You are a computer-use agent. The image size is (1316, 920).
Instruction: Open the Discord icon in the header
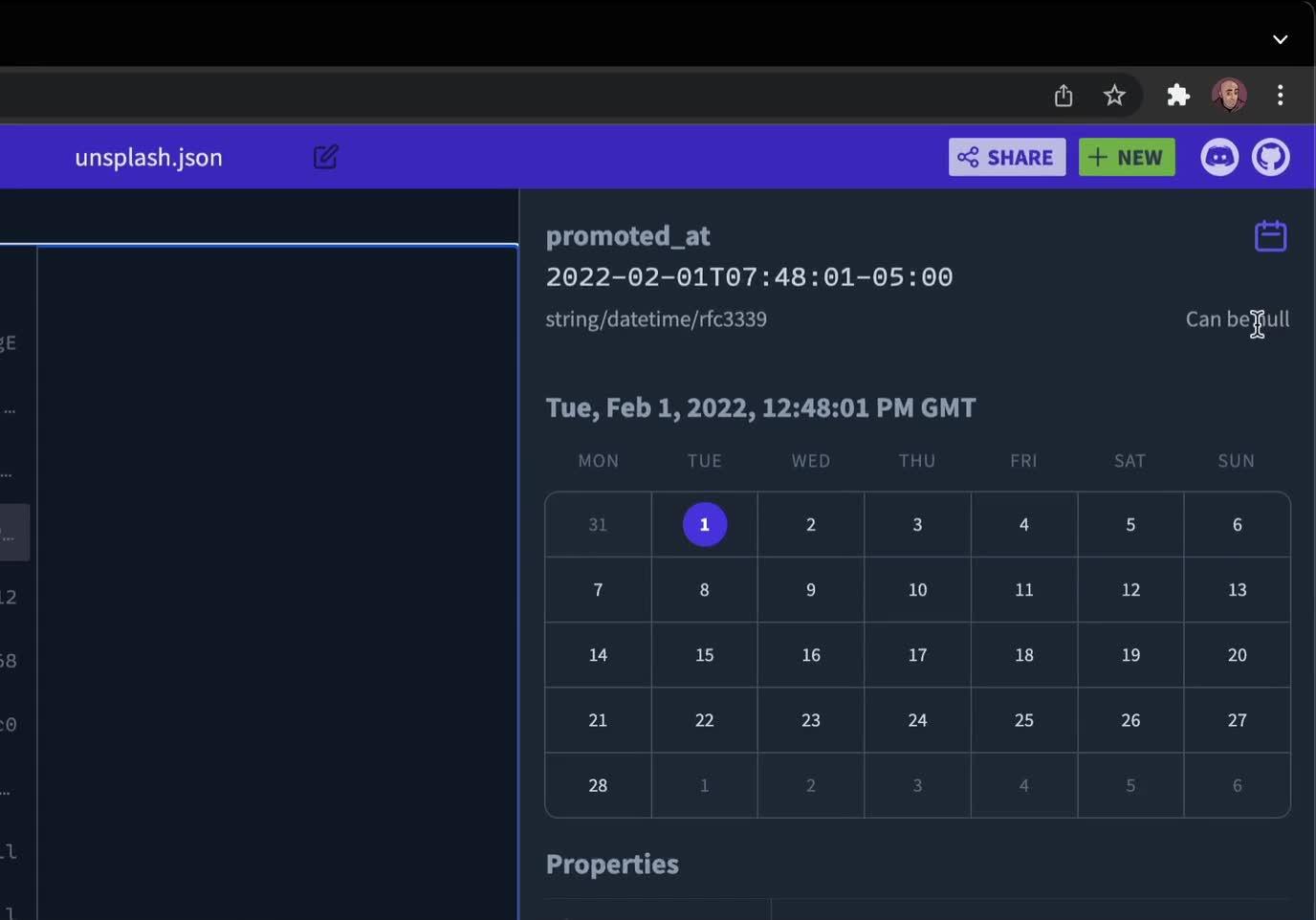(1220, 157)
